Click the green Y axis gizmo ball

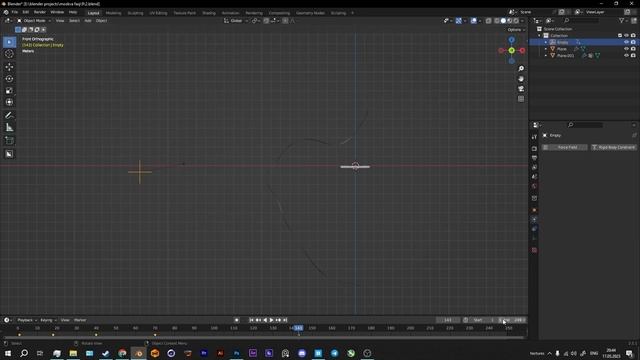point(511,51)
